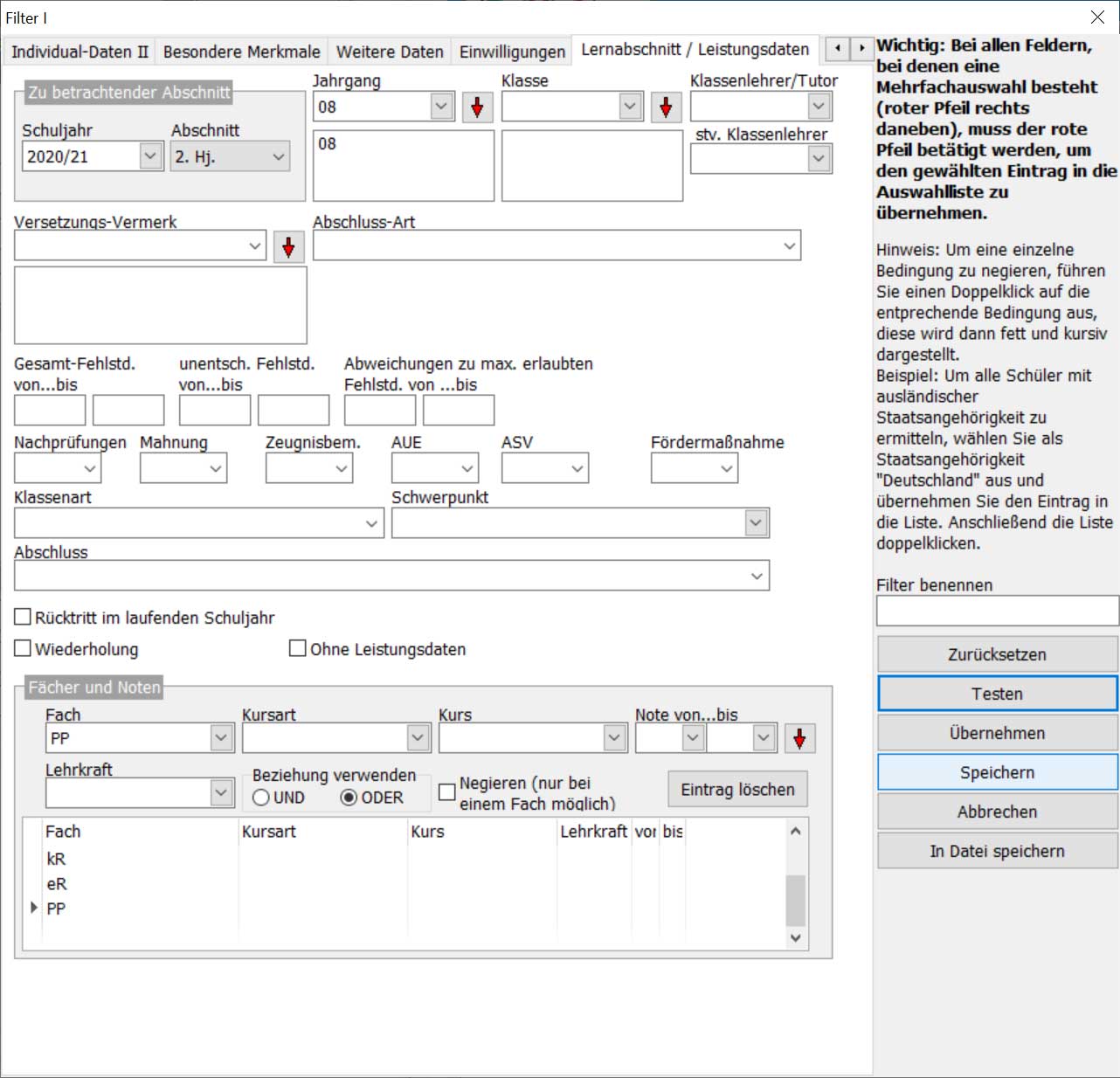Open the ASV dropdown
Viewport: 1120px width, 1078px height.
coord(577,468)
